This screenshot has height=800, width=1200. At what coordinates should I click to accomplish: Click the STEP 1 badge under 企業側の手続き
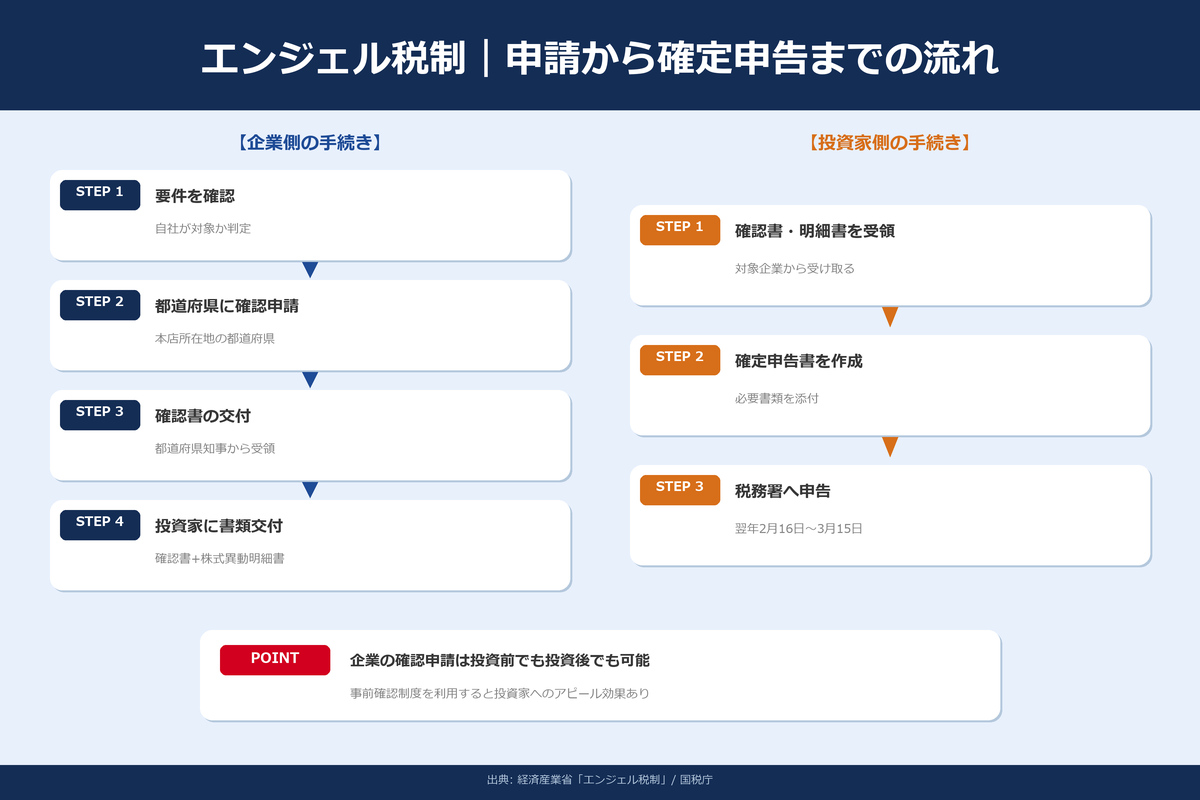coord(99,195)
